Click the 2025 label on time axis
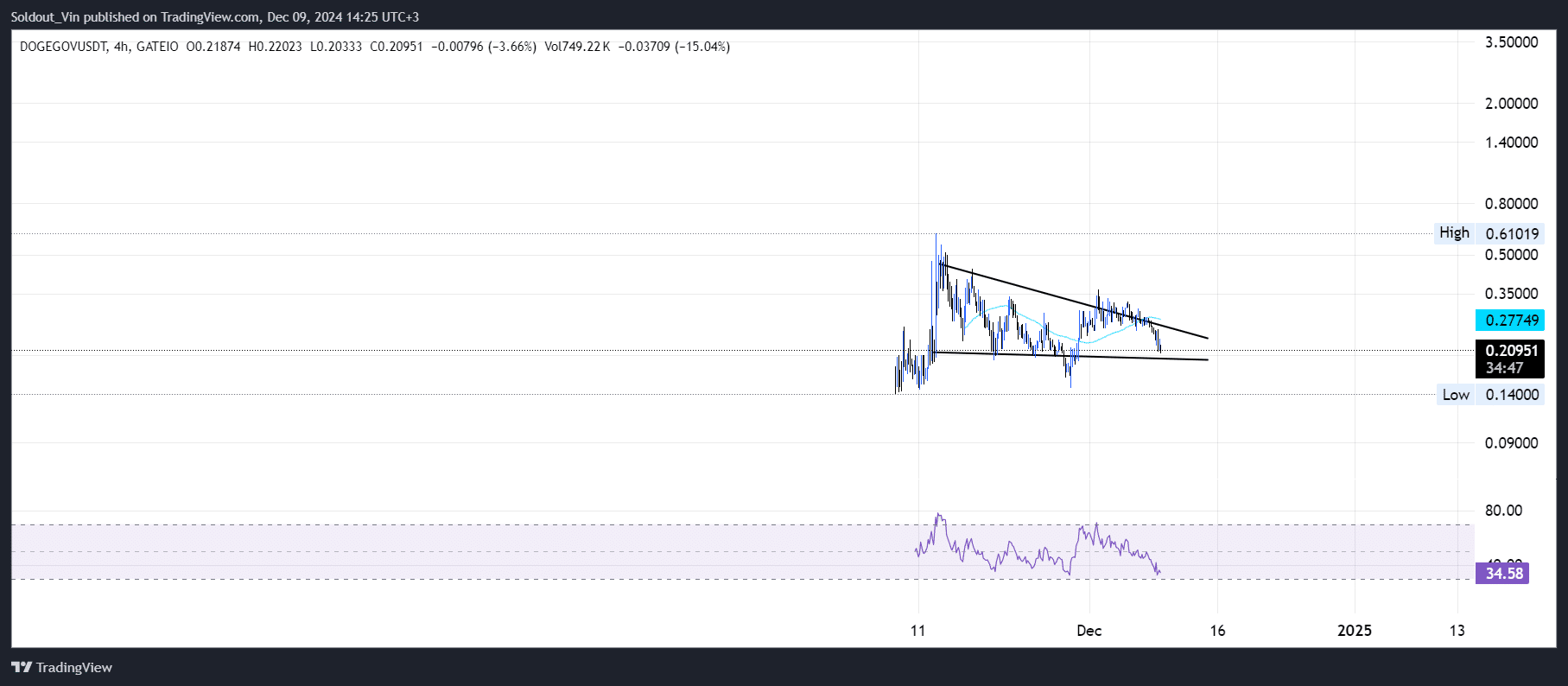This screenshot has width=1568, height=686. 1355,631
